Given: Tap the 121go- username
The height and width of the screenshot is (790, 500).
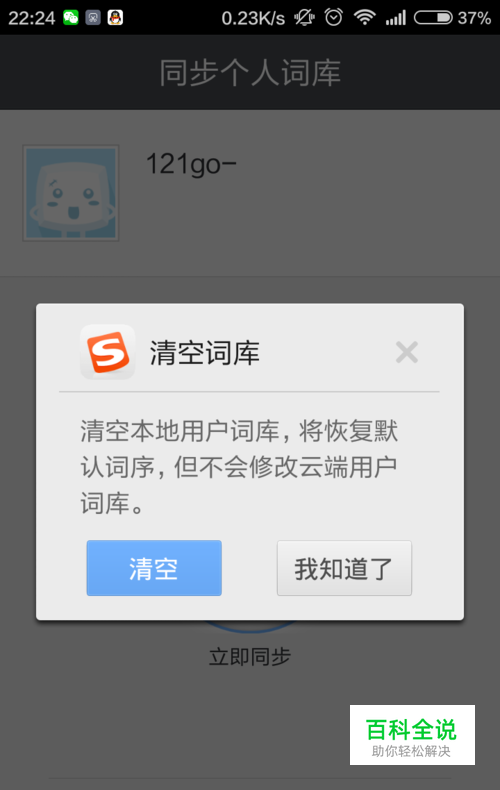Looking at the screenshot, I should pyautogui.click(x=191, y=164).
